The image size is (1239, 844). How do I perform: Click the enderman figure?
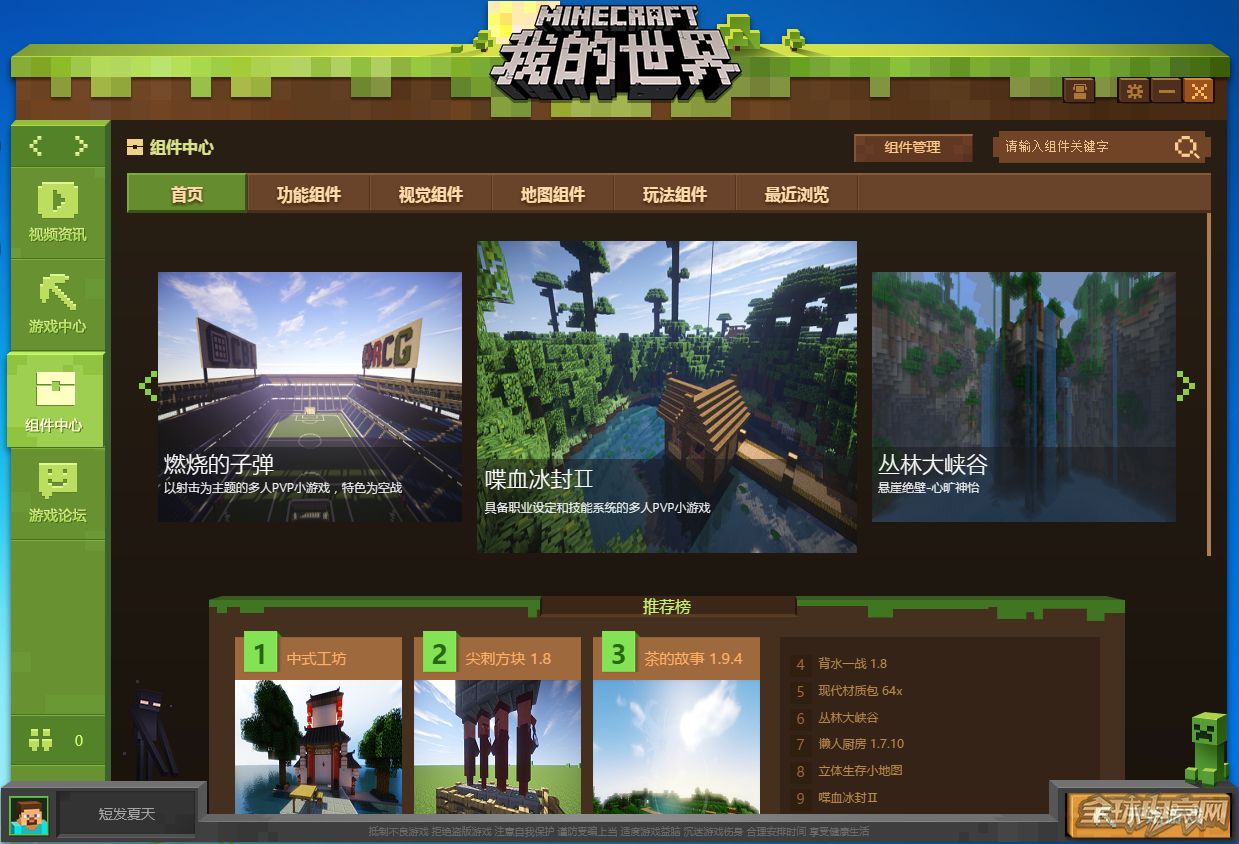154,733
